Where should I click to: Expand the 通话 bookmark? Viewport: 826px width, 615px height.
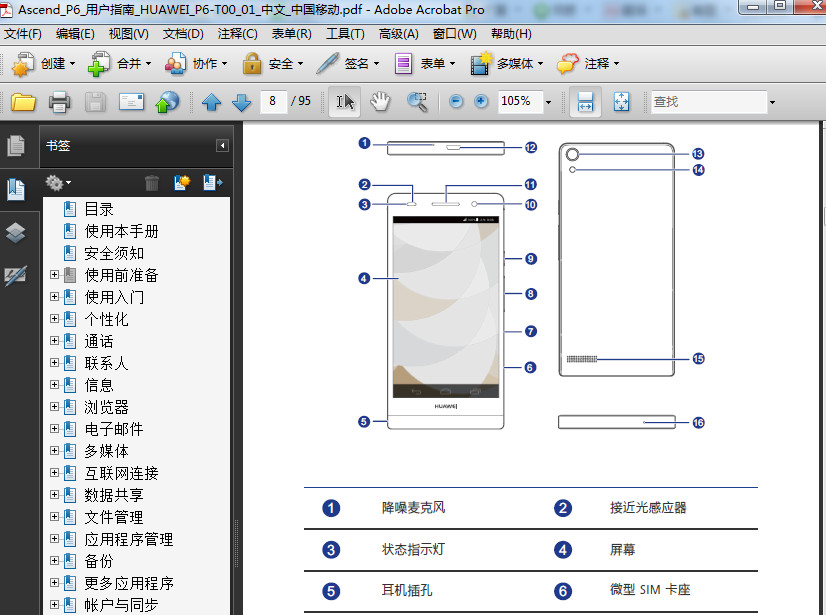(x=54, y=341)
